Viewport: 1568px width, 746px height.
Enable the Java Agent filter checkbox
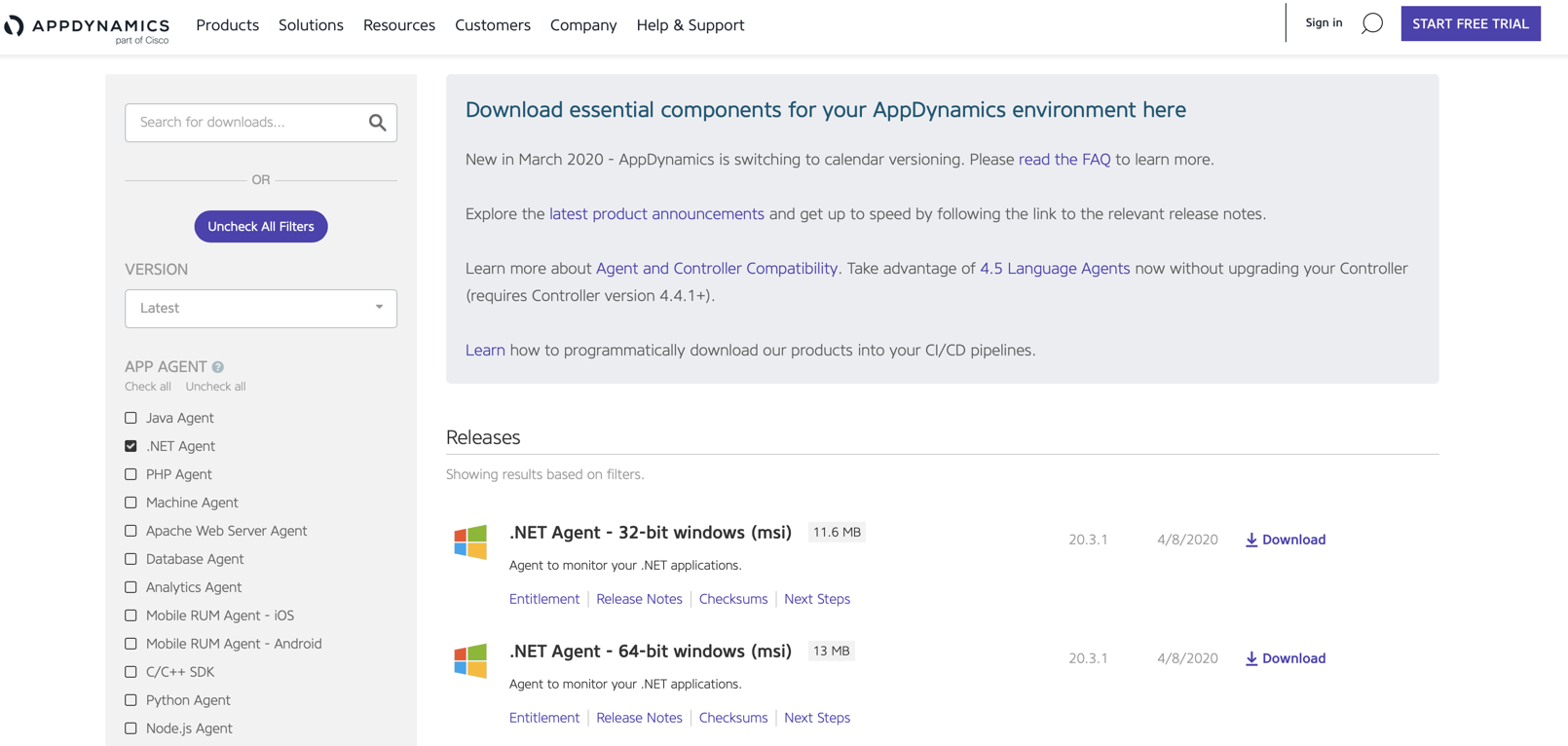click(131, 418)
